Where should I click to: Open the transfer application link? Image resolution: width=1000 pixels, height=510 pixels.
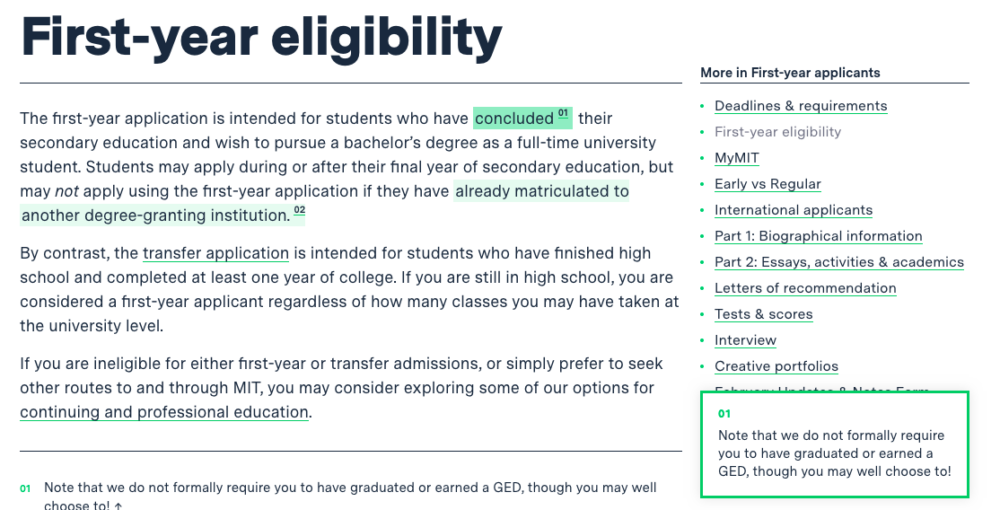tap(216, 253)
